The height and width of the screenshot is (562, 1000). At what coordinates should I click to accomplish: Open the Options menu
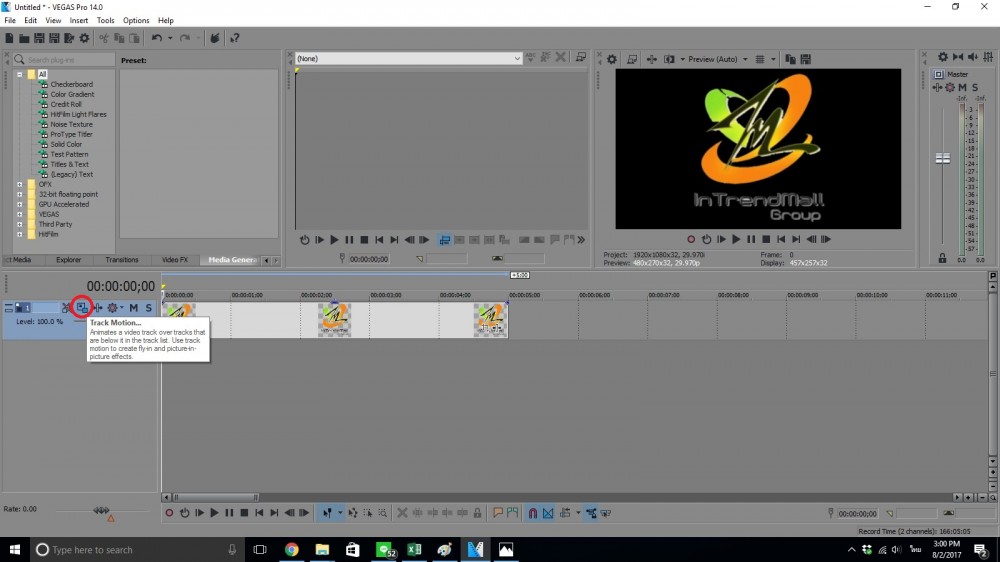(x=136, y=20)
